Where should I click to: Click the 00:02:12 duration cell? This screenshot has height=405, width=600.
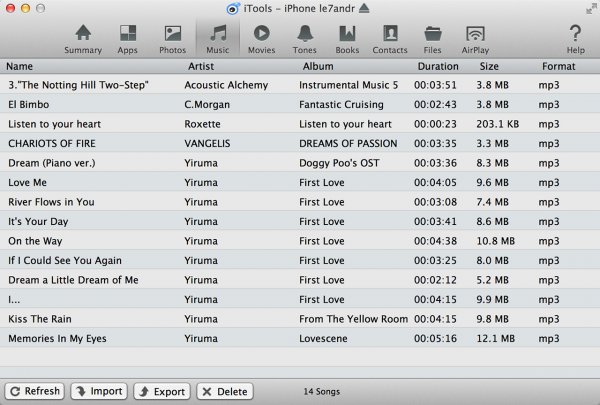point(435,280)
